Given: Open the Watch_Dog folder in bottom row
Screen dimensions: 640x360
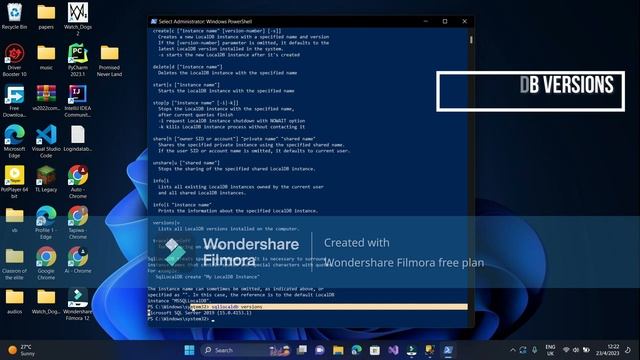Looking at the screenshot, I should click(x=46, y=302).
